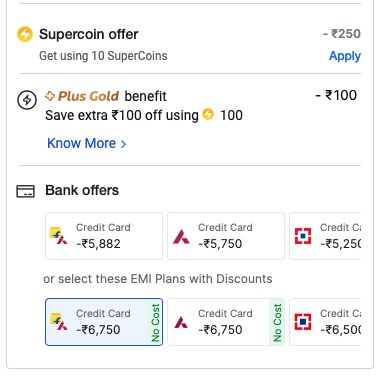Select Flipkart Axis No Cost EMI -₹6,750
Viewport: 379px width, 377px height.
(104, 322)
